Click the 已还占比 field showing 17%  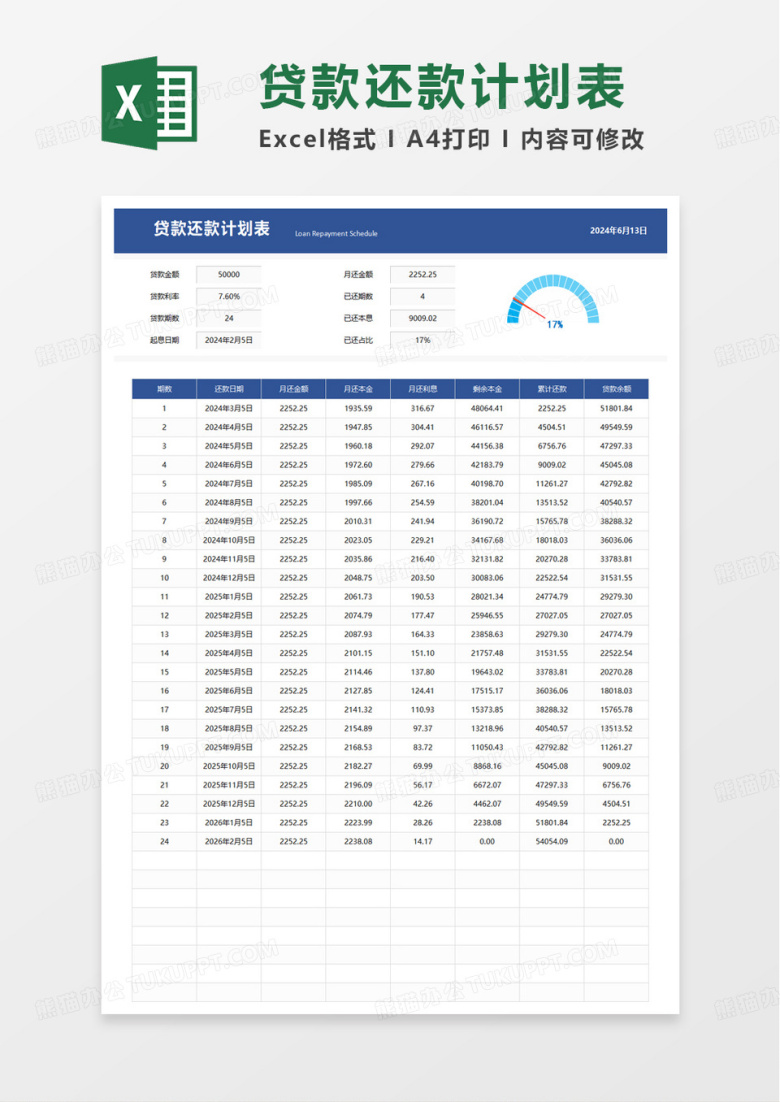(422, 341)
